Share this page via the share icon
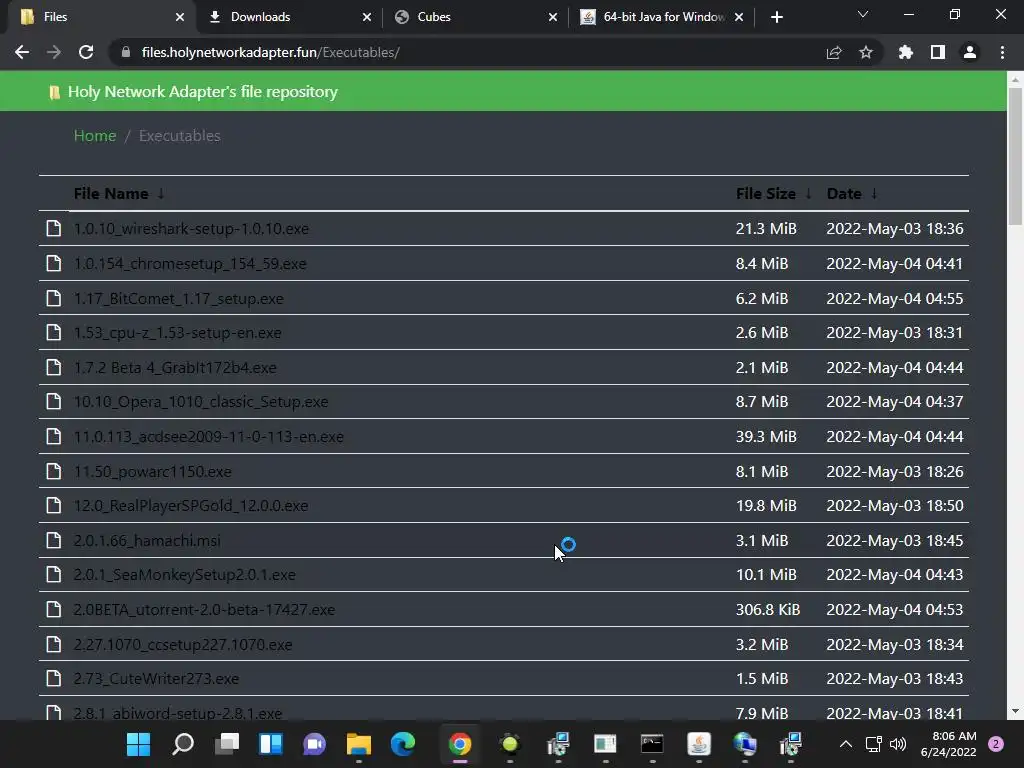1024x768 pixels. click(834, 52)
